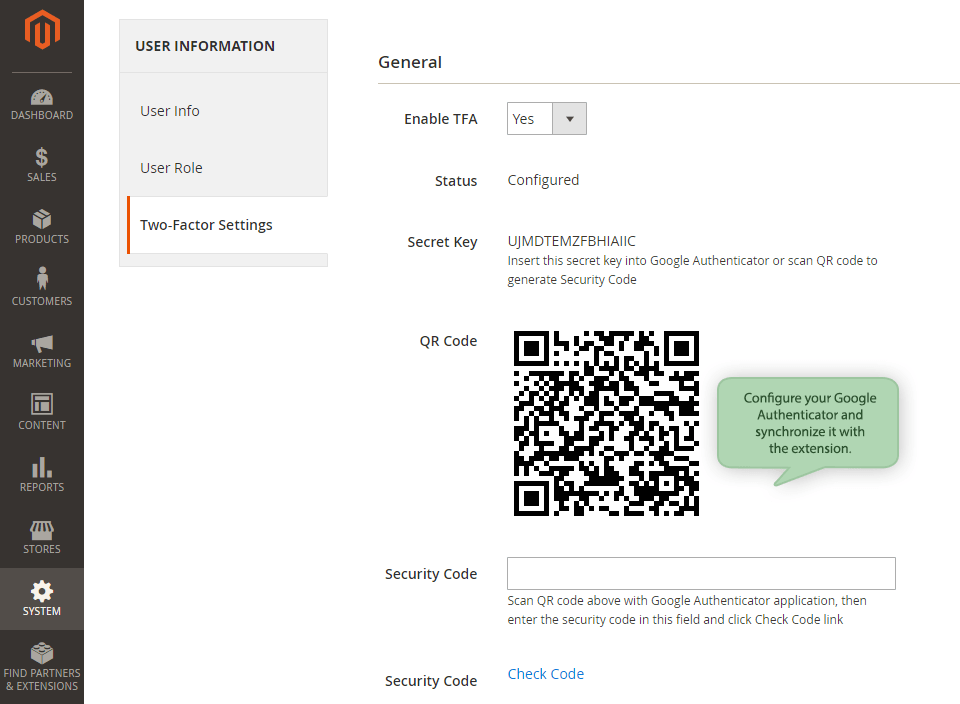Expand the Enable TFA dropdown arrow
Image resolution: width=960 pixels, height=704 pixels.
pos(569,119)
